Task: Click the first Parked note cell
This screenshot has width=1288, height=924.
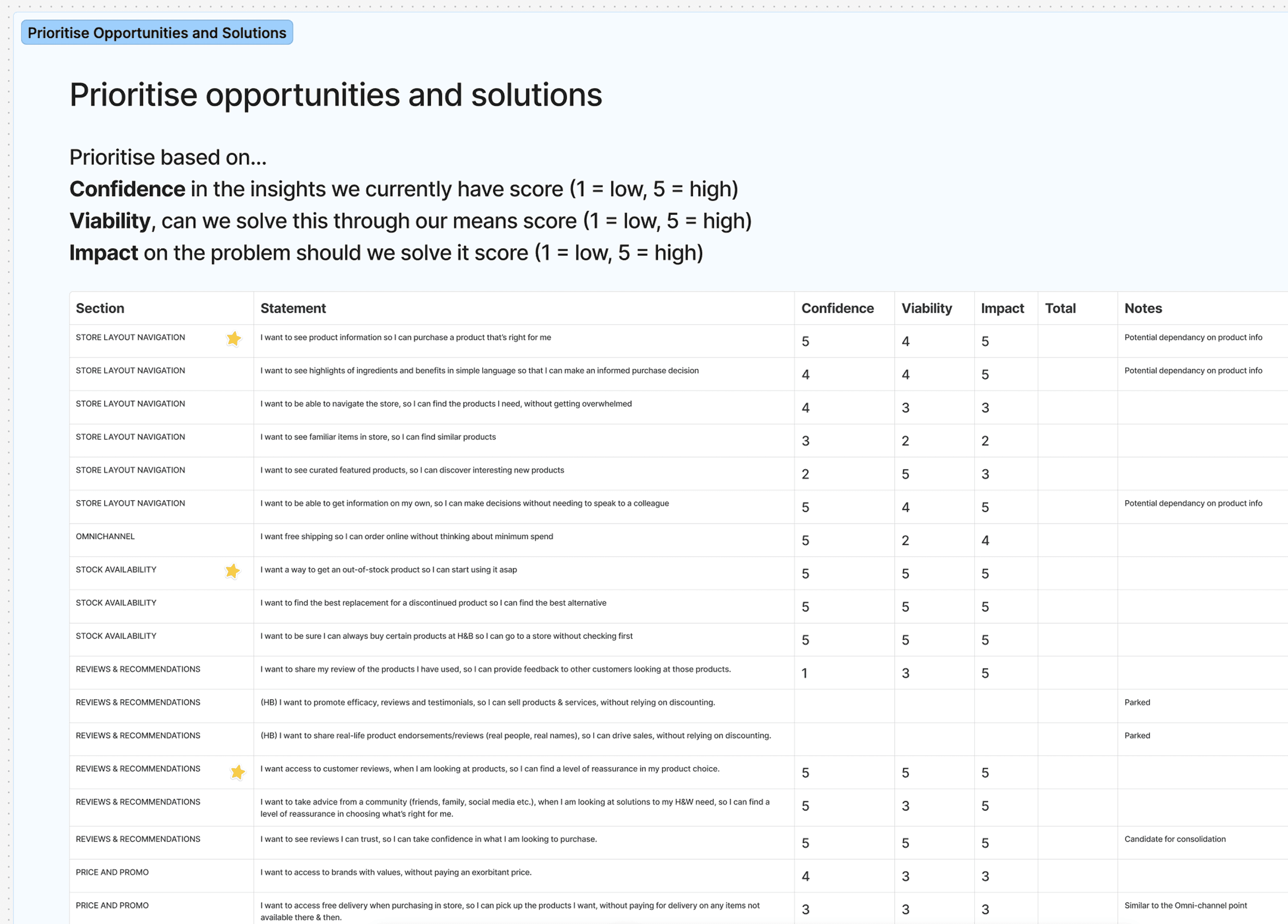Action: click(1137, 702)
